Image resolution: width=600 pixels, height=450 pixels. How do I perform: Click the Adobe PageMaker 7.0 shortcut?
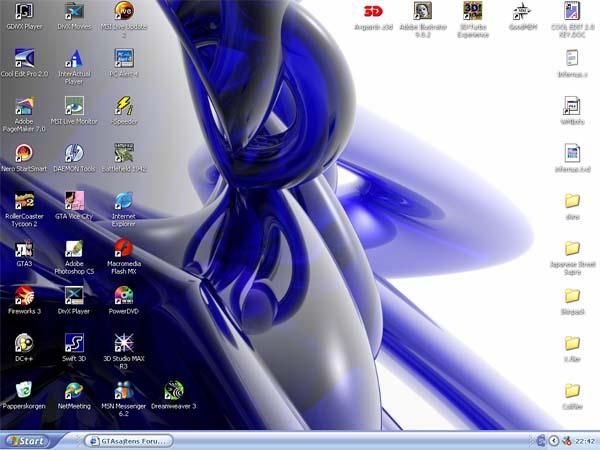(x=25, y=106)
